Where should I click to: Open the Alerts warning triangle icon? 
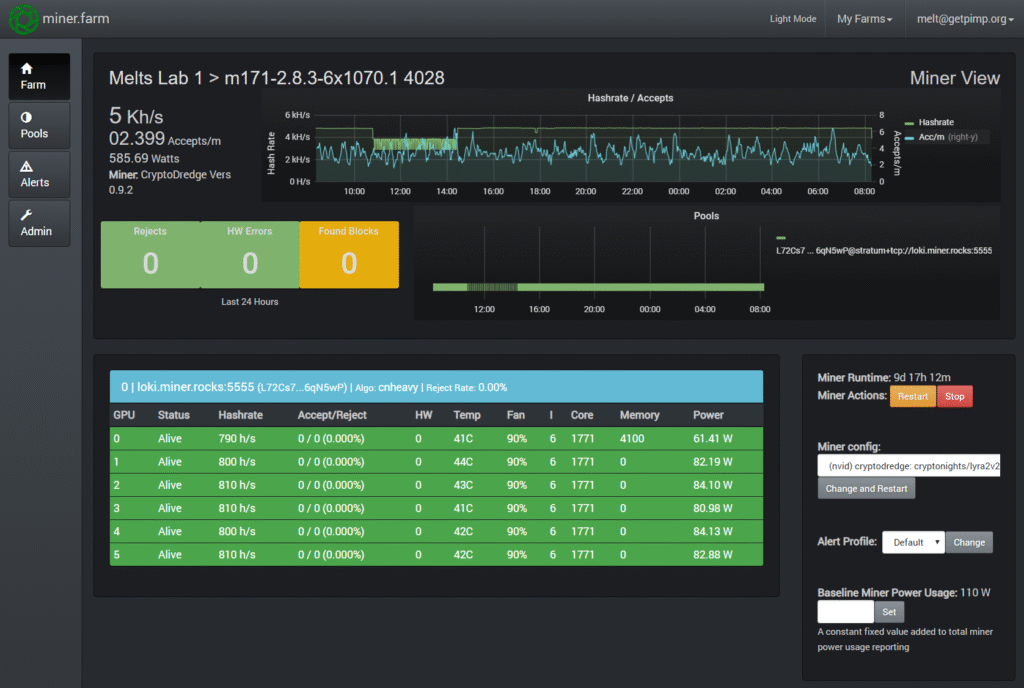pyautogui.click(x=27, y=166)
